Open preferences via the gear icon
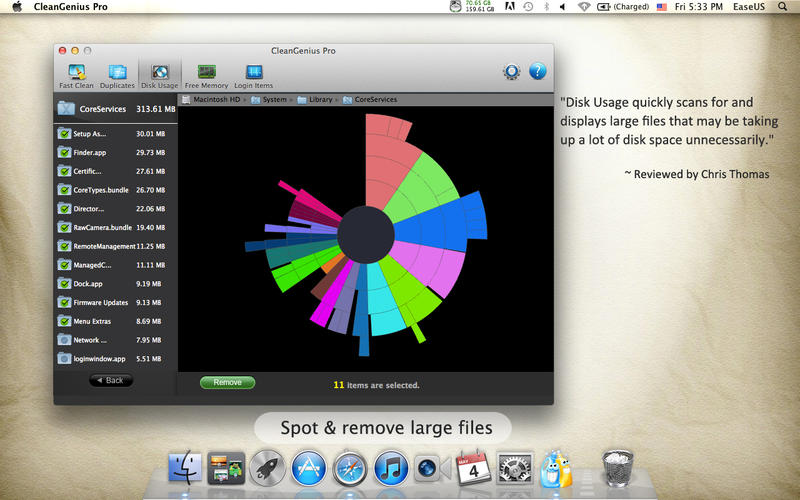 point(511,71)
